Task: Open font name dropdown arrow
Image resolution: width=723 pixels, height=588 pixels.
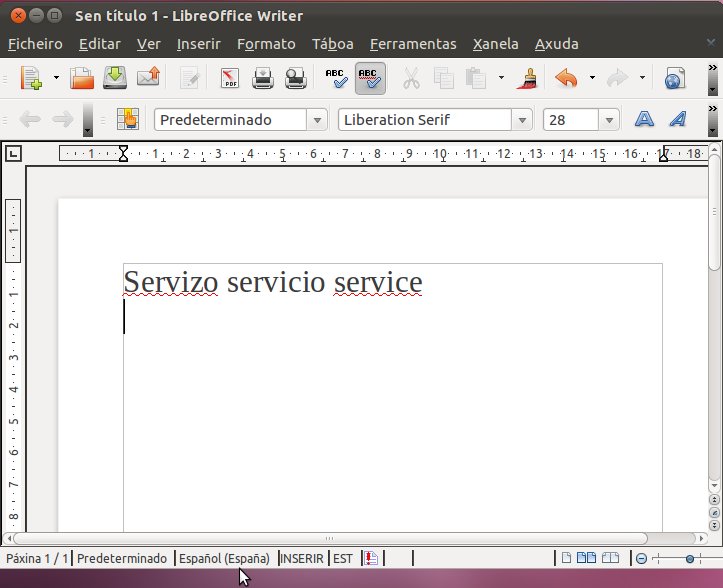Action: pyautogui.click(x=522, y=120)
